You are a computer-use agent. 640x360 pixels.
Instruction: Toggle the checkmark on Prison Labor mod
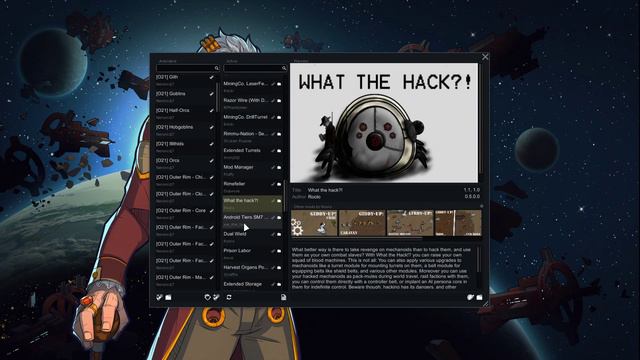coord(273,251)
